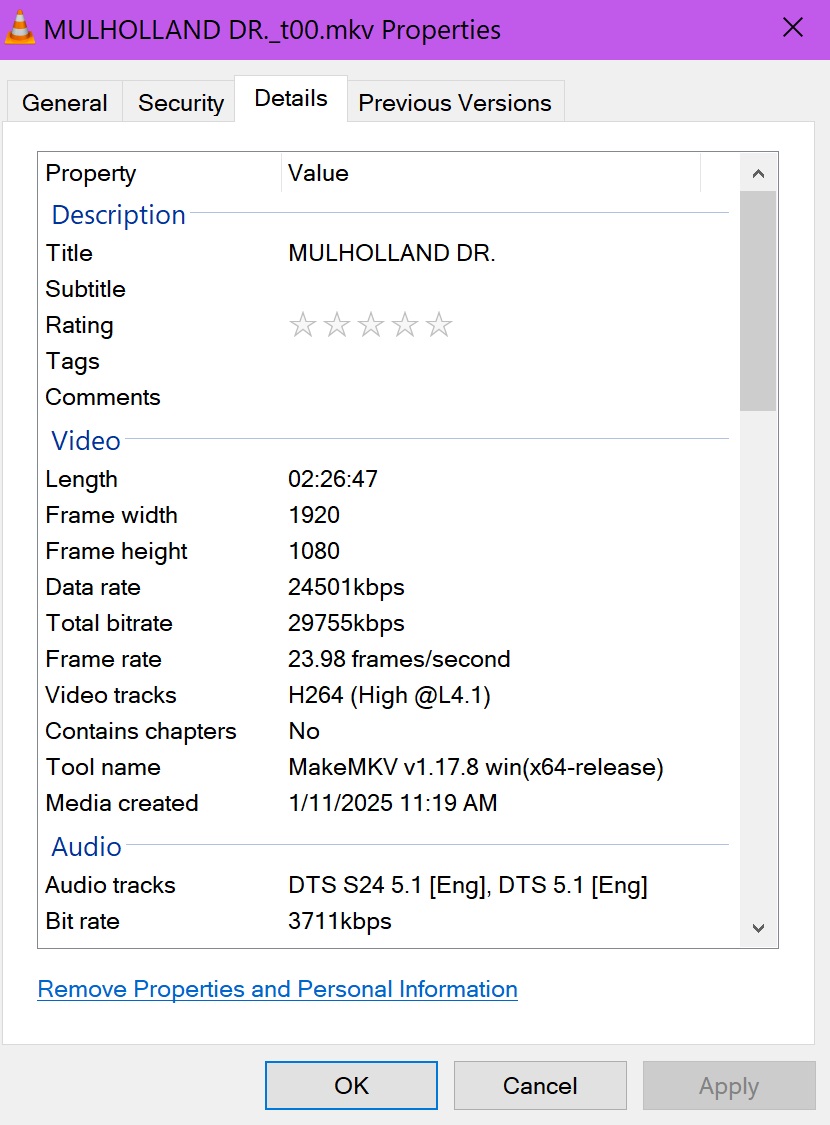Set rating to four stars
Screen dimensions: 830x1125
pos(405,325)
